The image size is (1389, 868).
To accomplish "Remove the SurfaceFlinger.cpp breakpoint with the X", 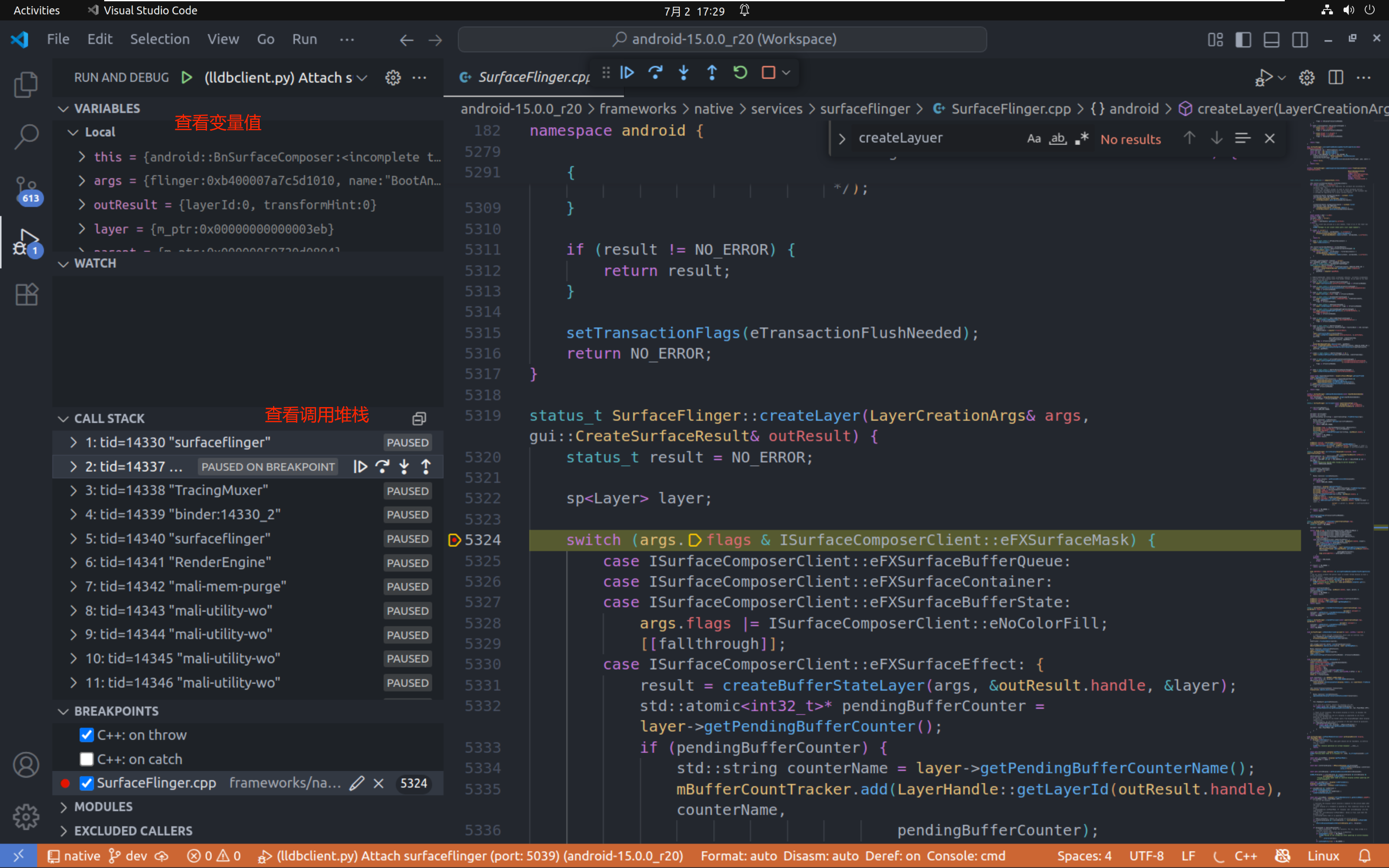I will 379,784.
